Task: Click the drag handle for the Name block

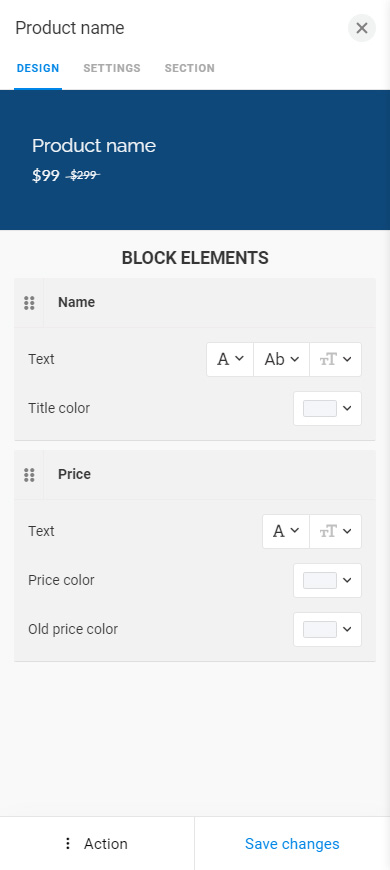Action: [x=29, y=303]
